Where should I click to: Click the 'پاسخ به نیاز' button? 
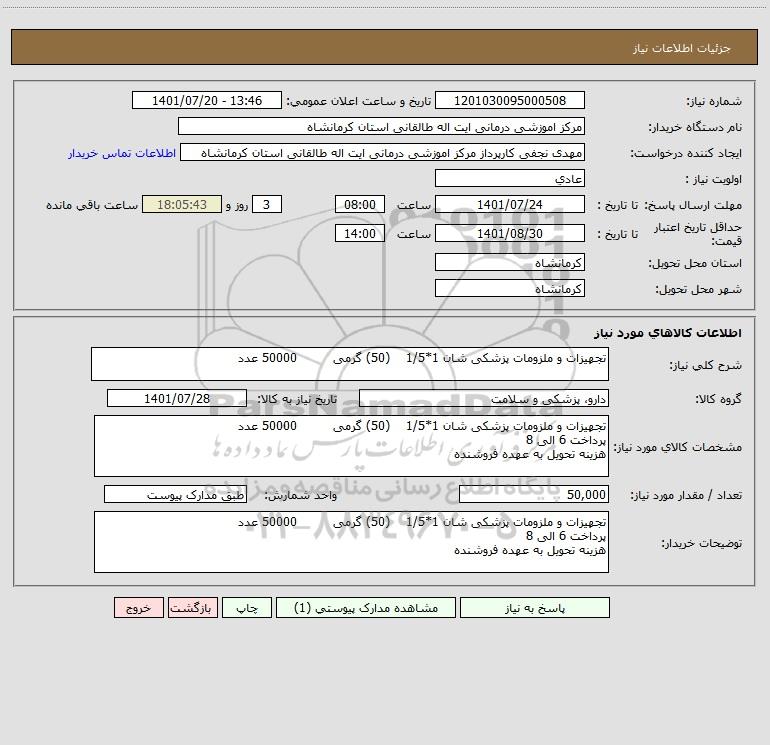click(x=535, y=608)
